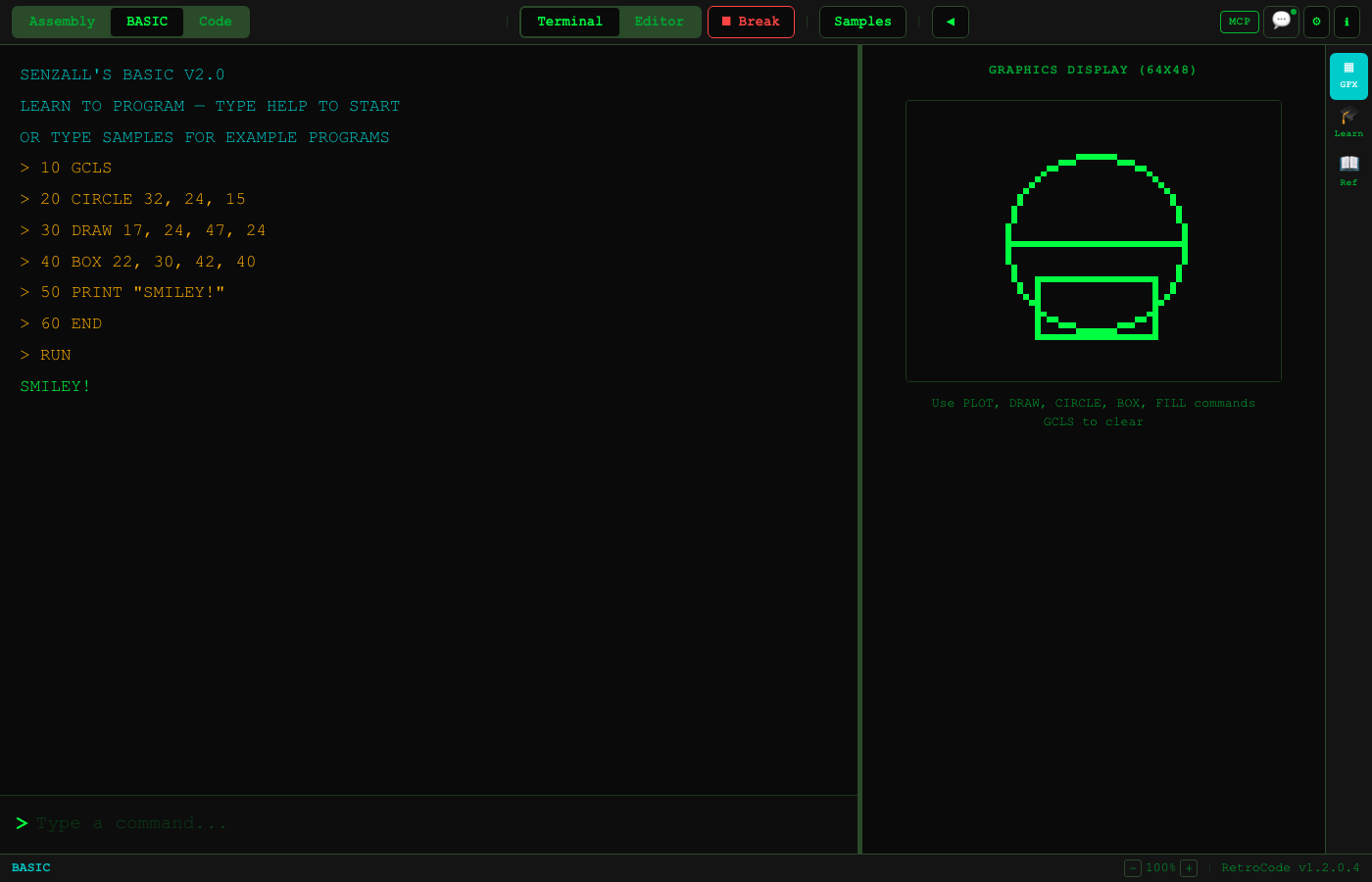Open the info panel
The width and height of the screenshot is (1372, 882).
click(1347, 22)
